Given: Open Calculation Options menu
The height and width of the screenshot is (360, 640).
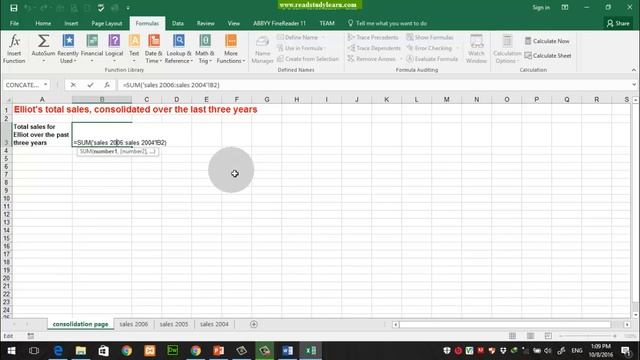Looking at the screenshot, I should tap(507, 49).
